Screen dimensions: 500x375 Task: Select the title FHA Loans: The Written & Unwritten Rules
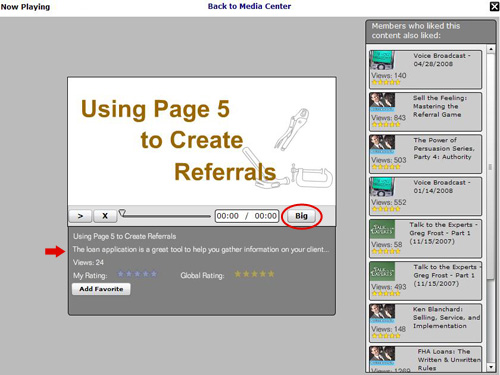(449, 360)
